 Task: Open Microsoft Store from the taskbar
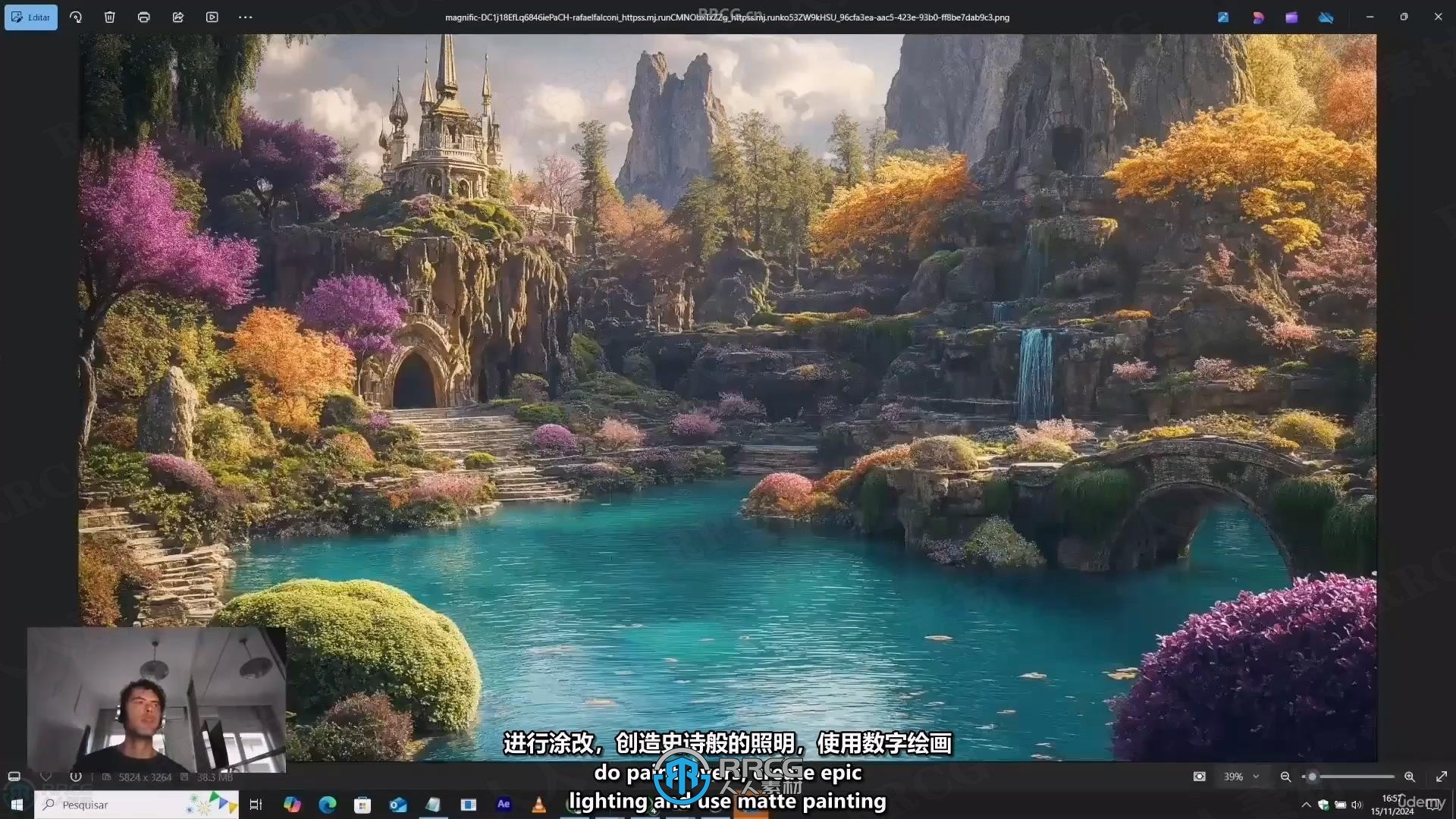tap(362, 805)
